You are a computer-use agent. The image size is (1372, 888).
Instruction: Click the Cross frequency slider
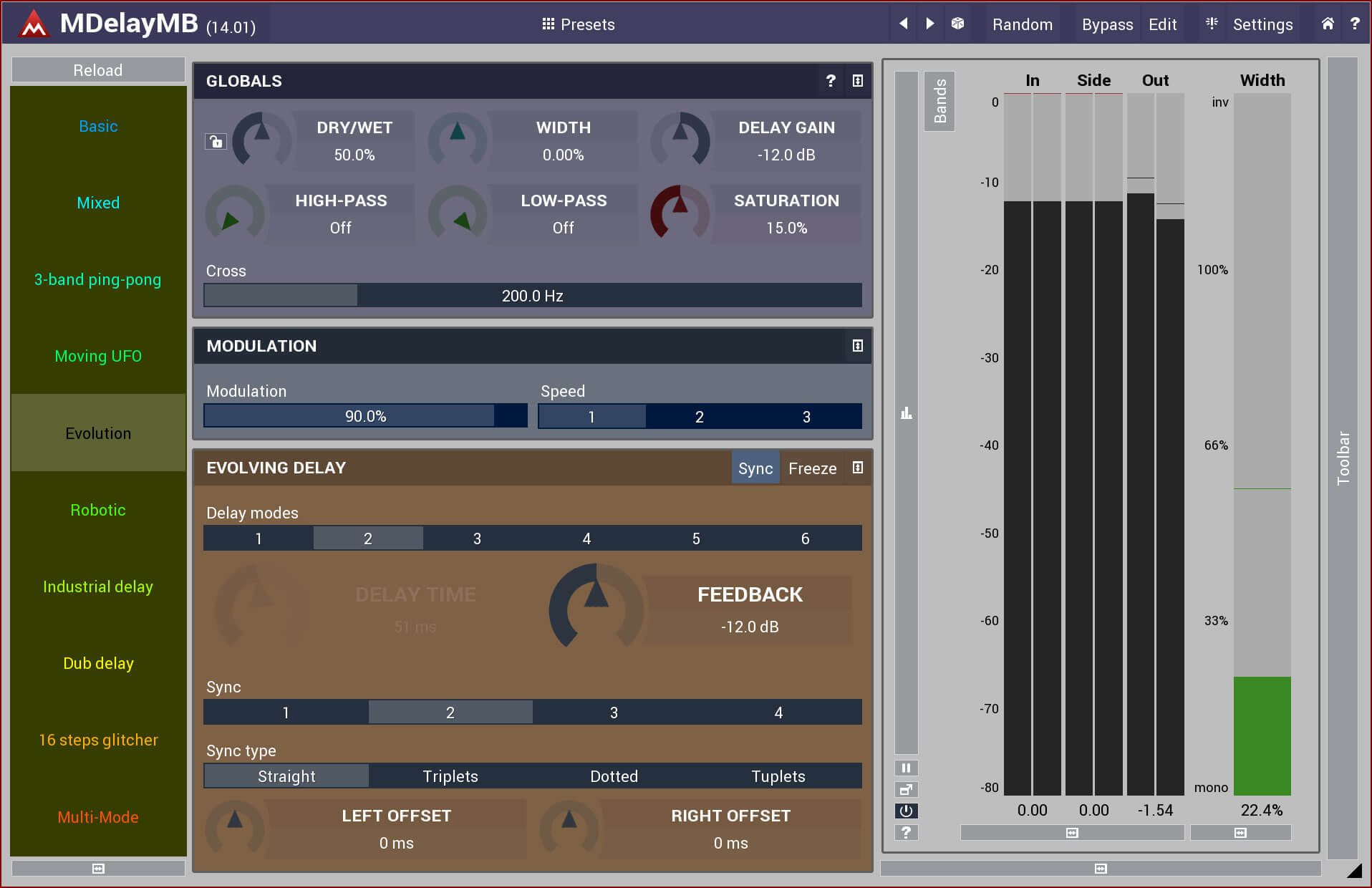click(x=533, y=296)
